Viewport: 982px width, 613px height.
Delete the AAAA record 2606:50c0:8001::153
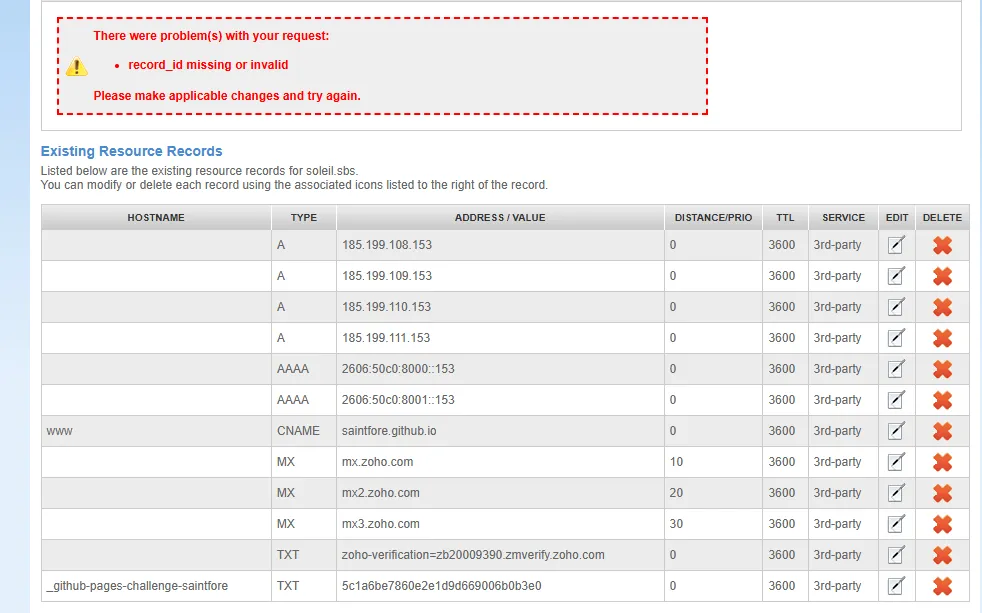click(x=942, y=400)
